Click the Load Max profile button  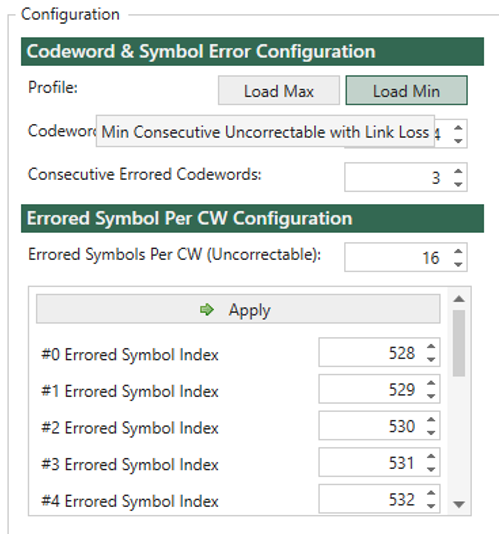pos(279,90)
